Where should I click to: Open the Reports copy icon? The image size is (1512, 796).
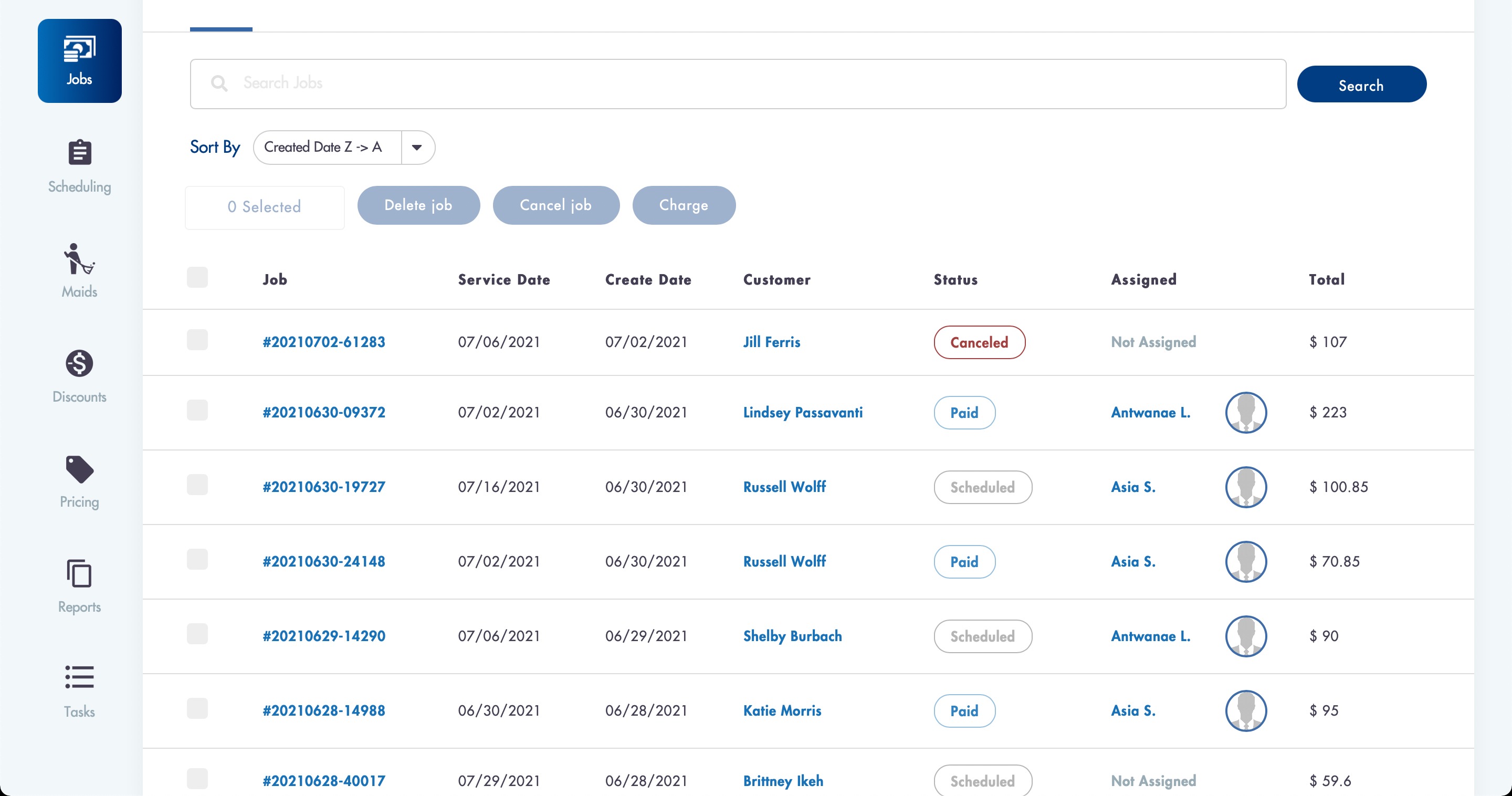(79, 573)
